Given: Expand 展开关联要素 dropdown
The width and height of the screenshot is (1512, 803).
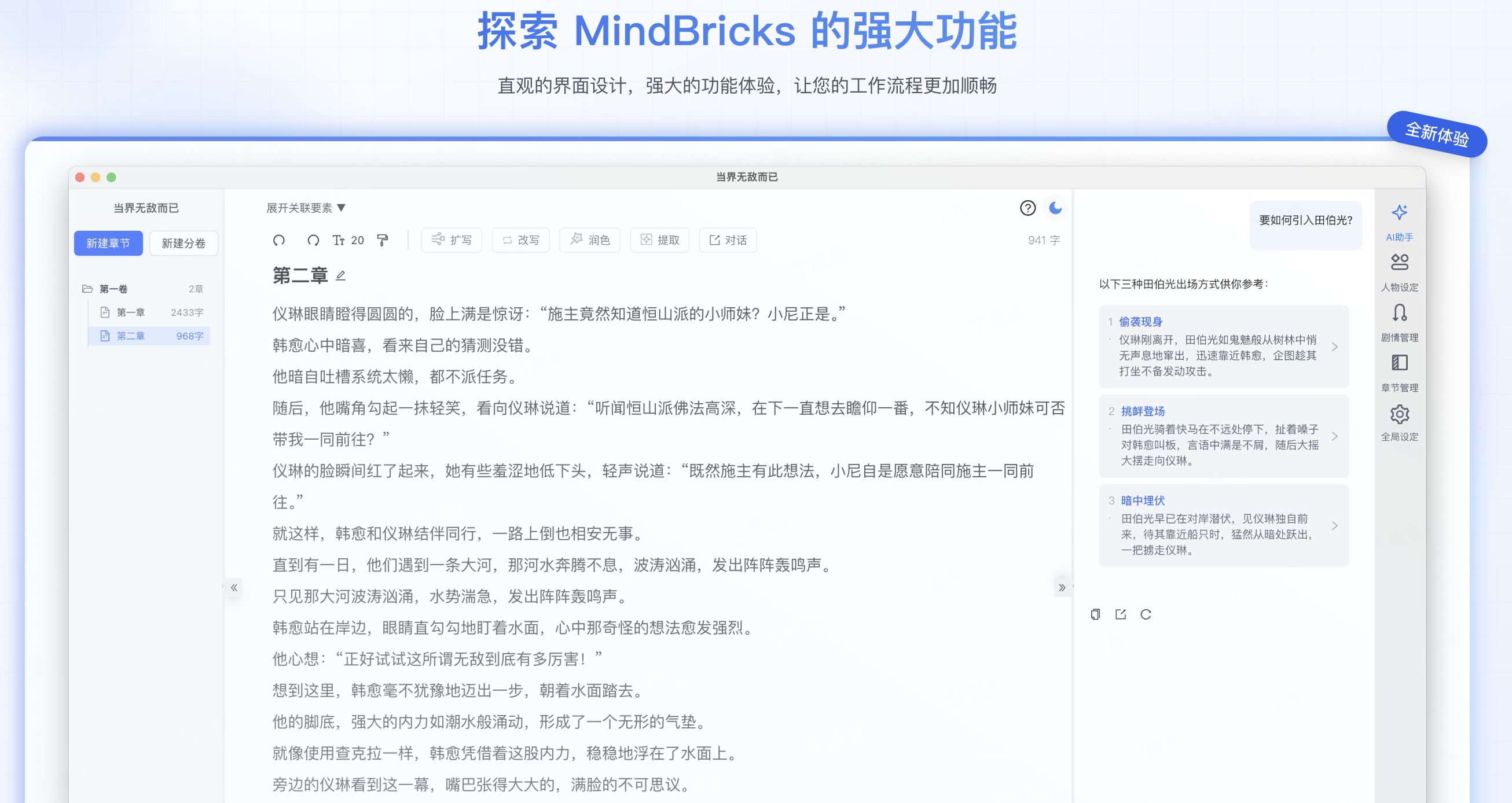Looking at the screenshot, I should click(x=306, y=208).
